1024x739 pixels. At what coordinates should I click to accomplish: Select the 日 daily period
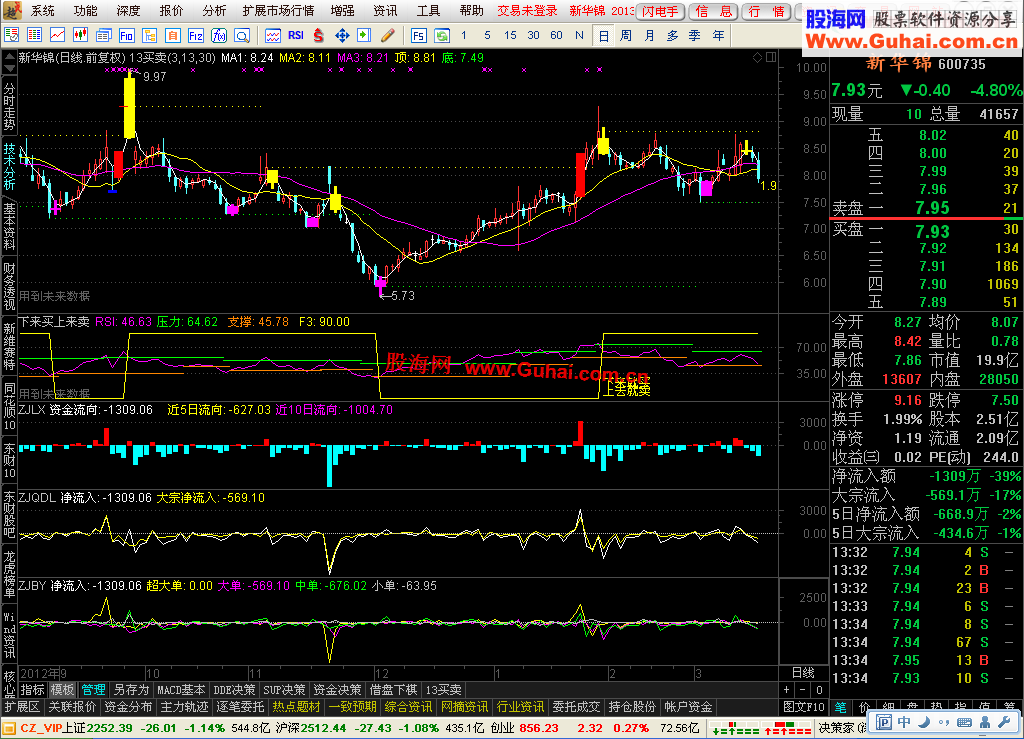(603, 36)
